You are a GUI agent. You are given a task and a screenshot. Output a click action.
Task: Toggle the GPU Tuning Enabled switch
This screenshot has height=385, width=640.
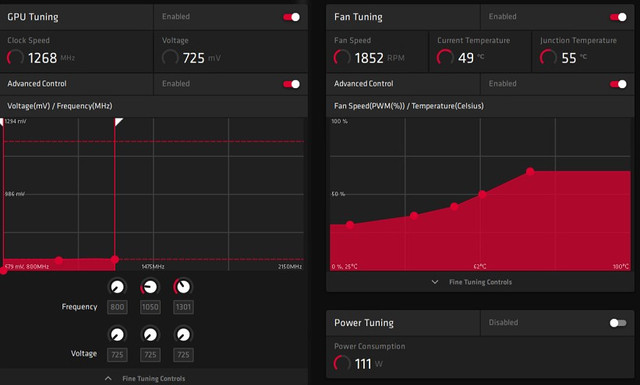click(291, 17)
